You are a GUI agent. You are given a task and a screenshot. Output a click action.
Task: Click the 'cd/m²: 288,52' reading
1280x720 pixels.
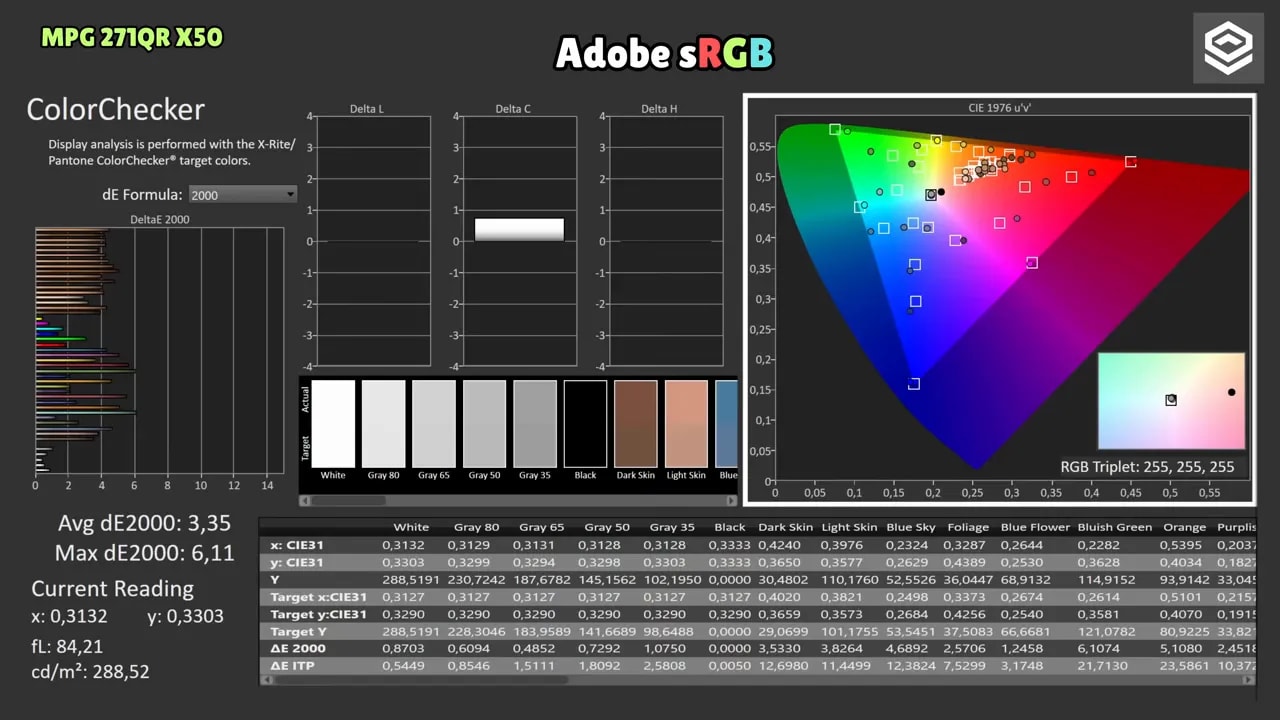[x=90, y=672]
